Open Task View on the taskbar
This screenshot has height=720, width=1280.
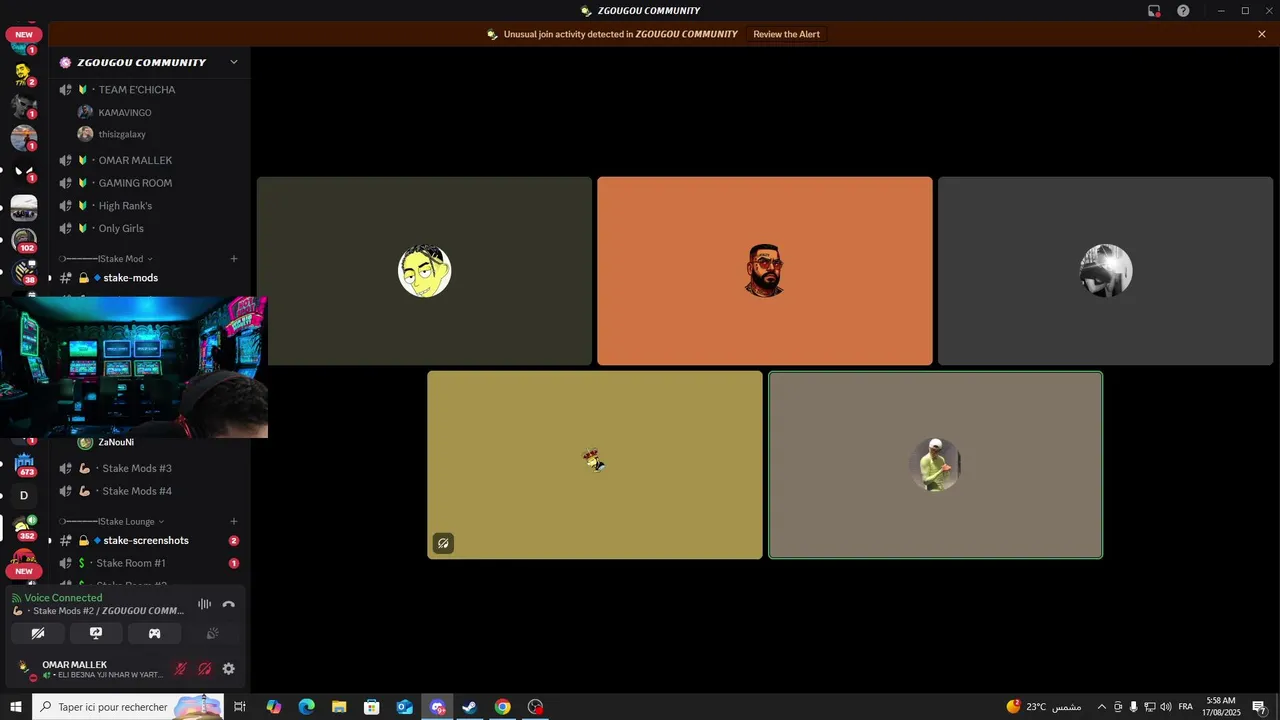pyautogui.click(x=240, y=707)
